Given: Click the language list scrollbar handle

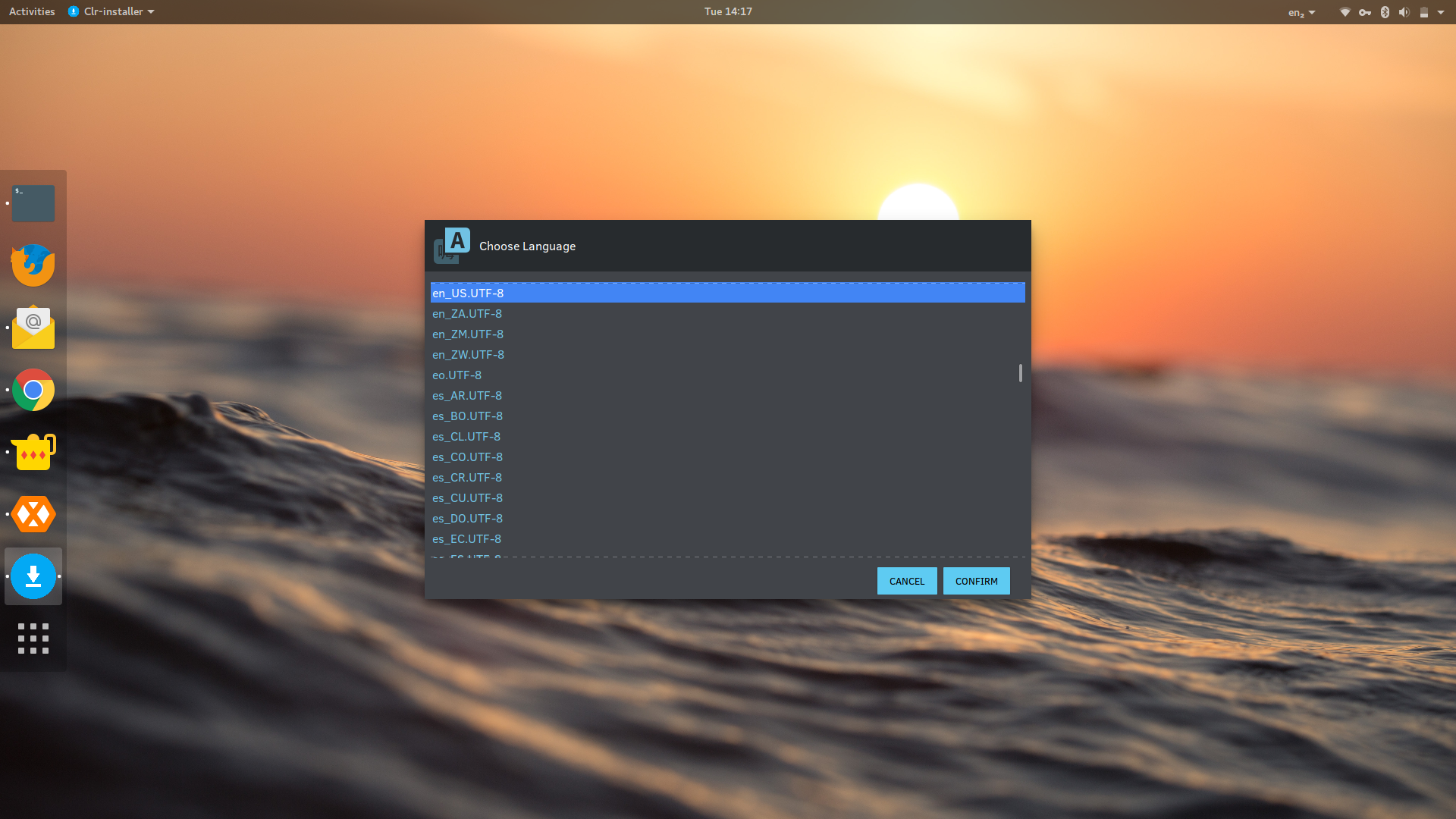Looking at the screenshot, I should pyautogui.click(x=1021, y=373).
